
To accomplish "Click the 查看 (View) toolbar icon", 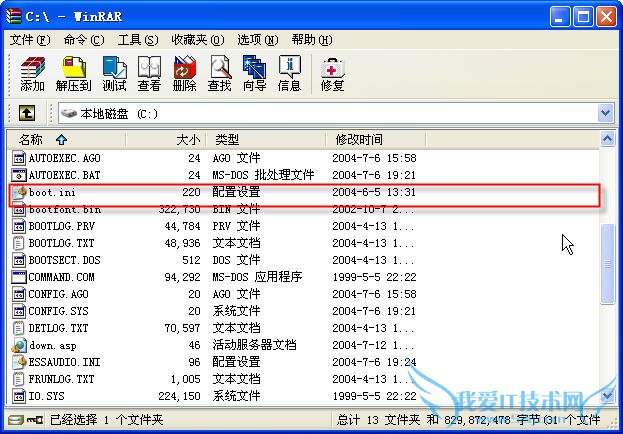I will (x=149, y=74).
